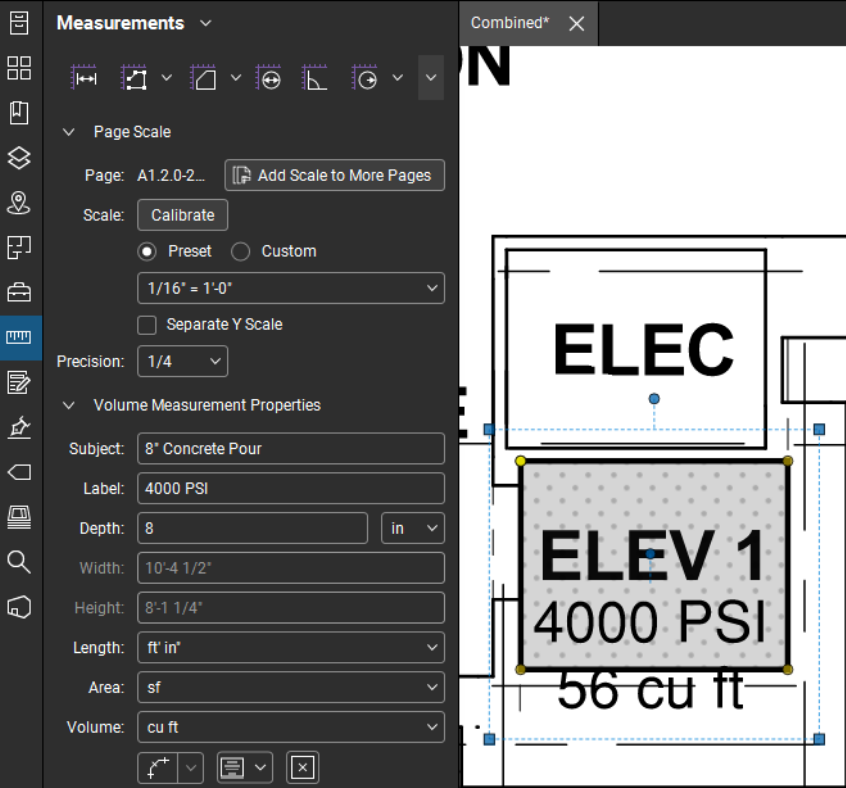
Task: Edit the Subject field reading 8" Concrete Pour
Action: pos(290,449)
